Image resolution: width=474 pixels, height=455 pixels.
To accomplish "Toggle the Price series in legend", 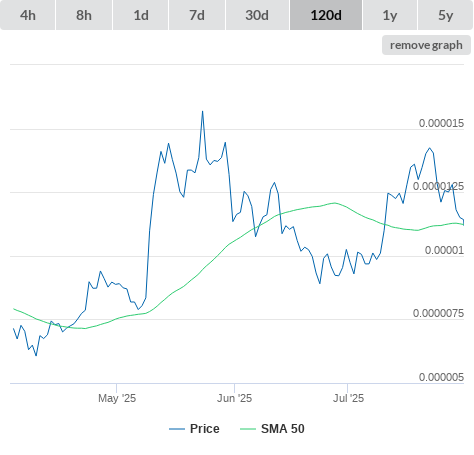I will (x=205, y=429).
